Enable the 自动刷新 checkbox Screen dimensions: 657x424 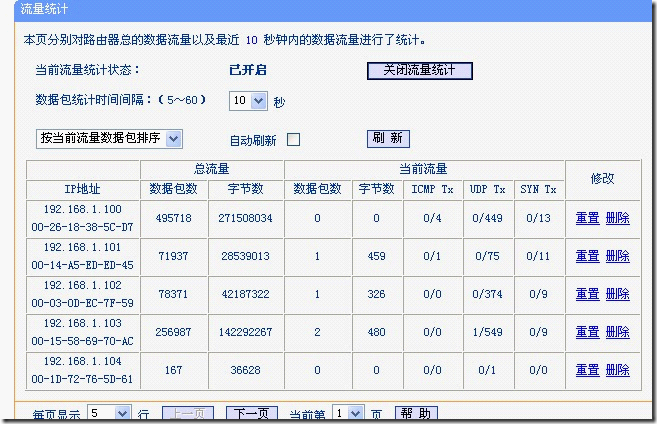[x=293, y=140]
